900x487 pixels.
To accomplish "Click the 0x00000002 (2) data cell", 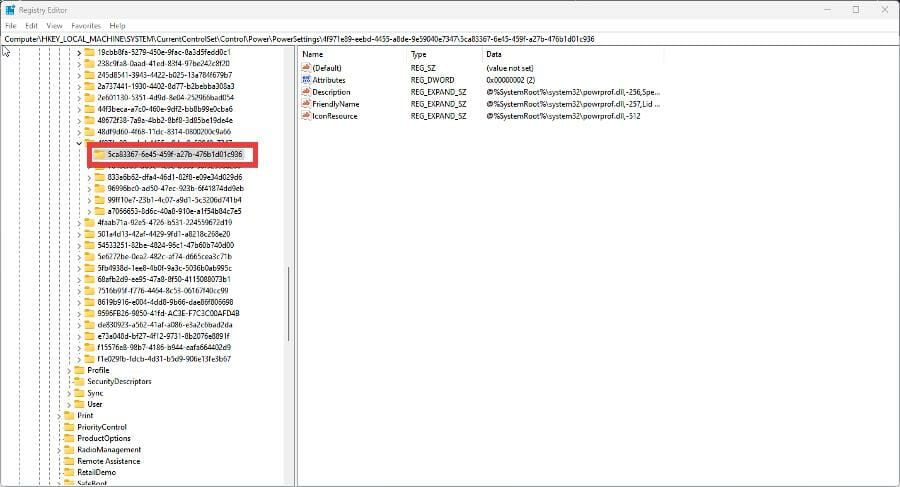I will pos(510,80).
